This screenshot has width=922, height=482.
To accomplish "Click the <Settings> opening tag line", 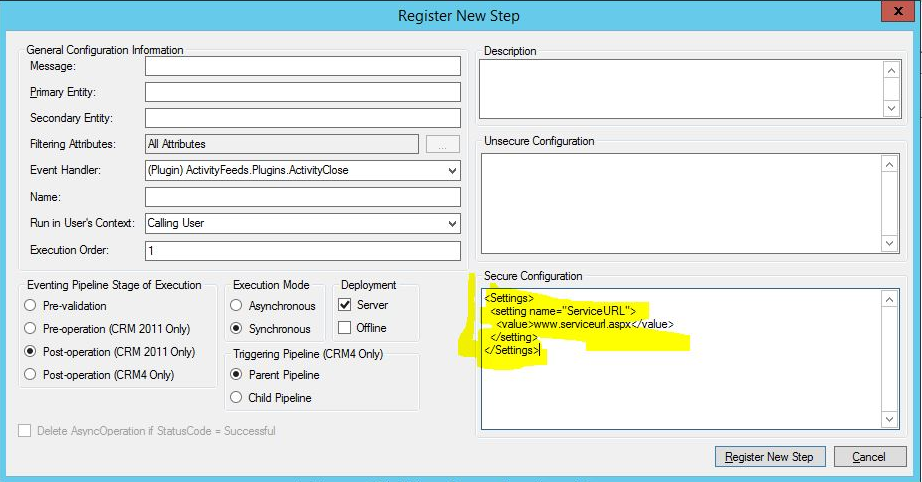I will (509, 298).
